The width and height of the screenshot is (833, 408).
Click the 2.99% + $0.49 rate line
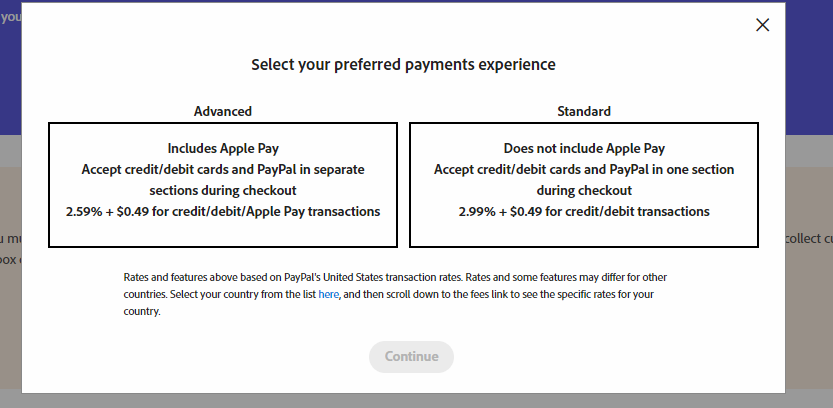click(584, 211)
